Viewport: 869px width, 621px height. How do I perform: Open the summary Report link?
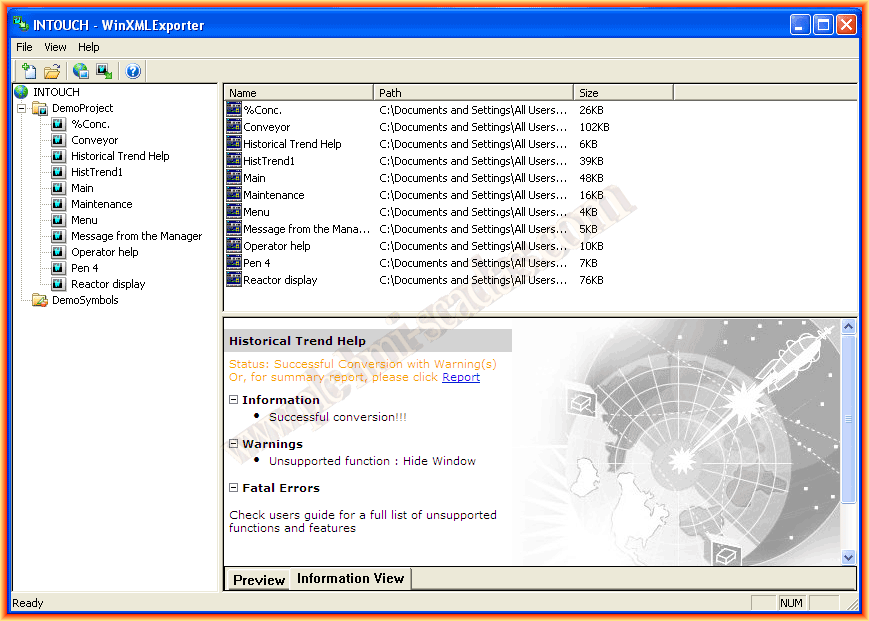click(x=460, y=377)
